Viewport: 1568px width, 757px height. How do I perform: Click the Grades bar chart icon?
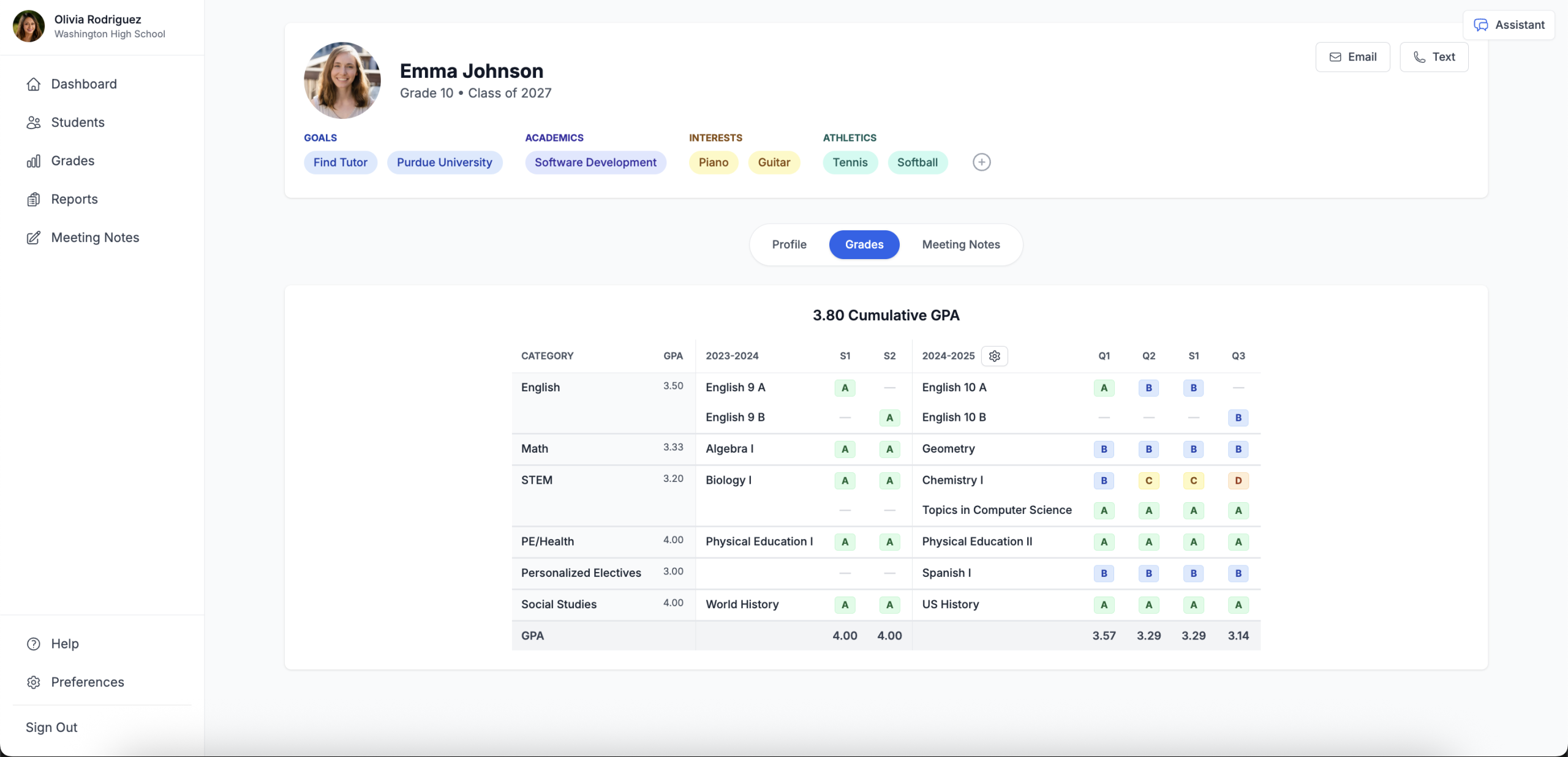click(x=34, y=161)
